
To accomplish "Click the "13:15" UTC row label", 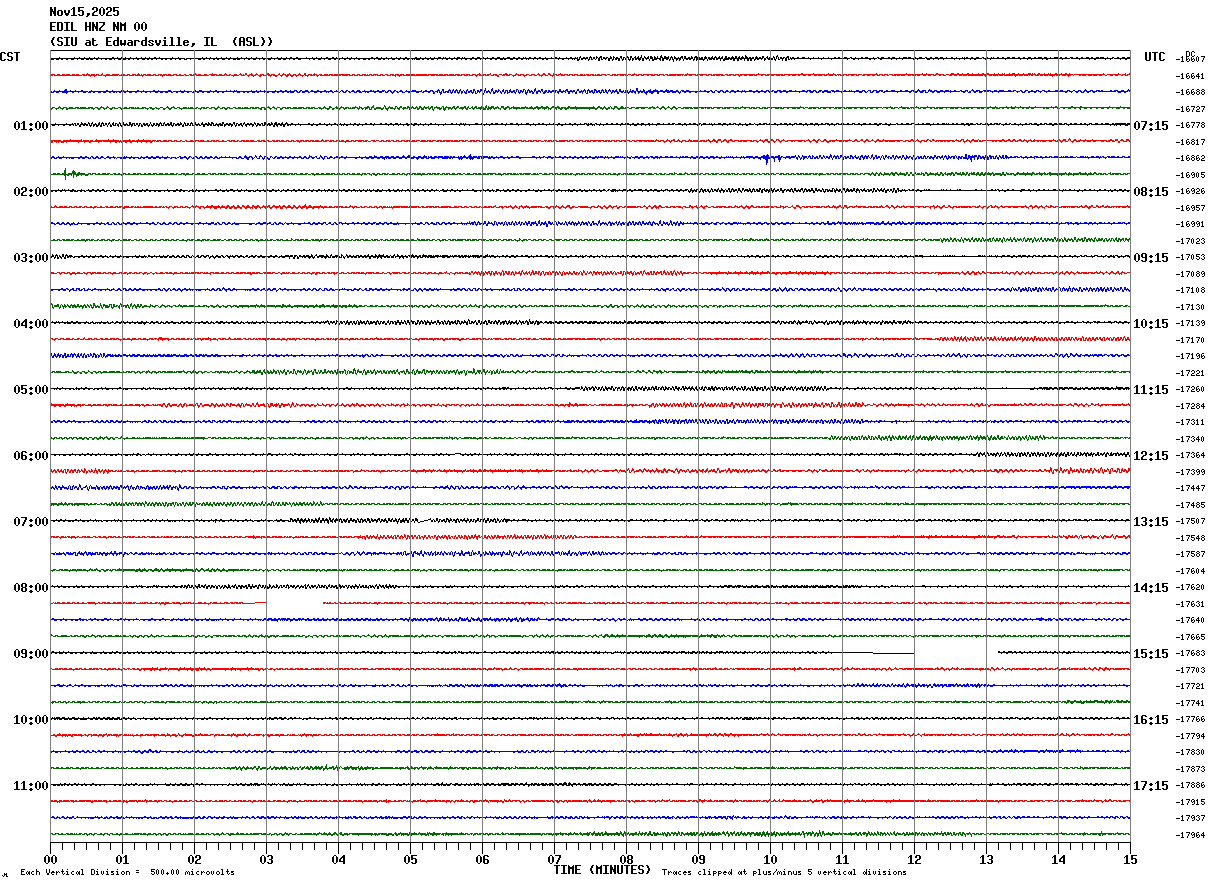I will pyautogui.click(x=1151, y=522).
